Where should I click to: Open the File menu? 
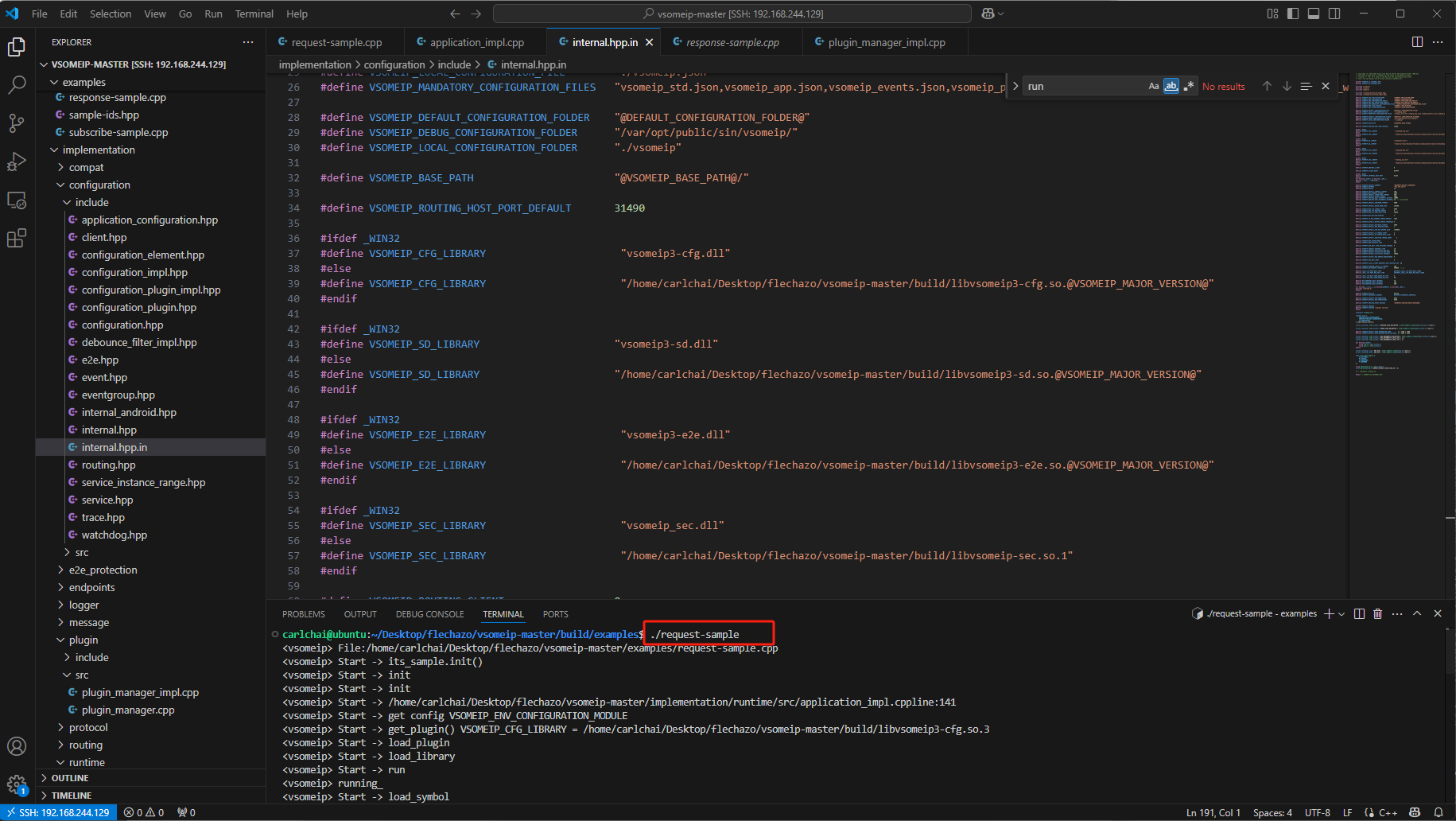coord(39,14)
